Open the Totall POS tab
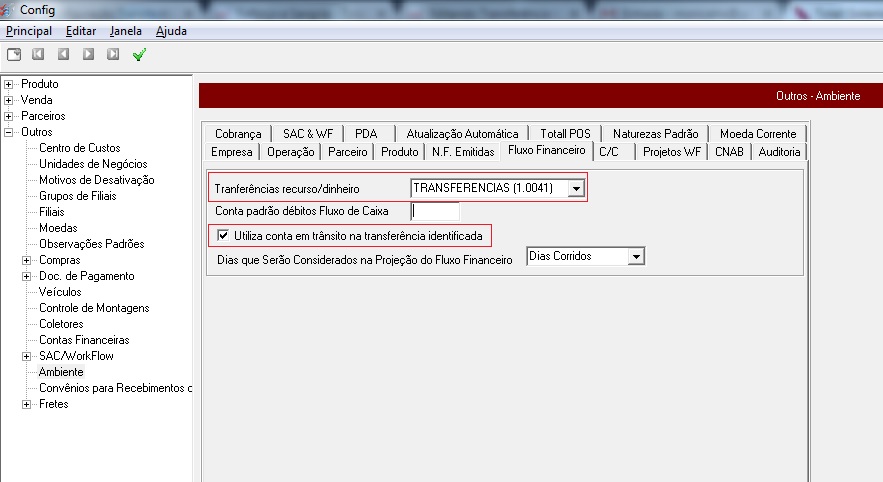This screenshot has height=482, width=883. 565,133
